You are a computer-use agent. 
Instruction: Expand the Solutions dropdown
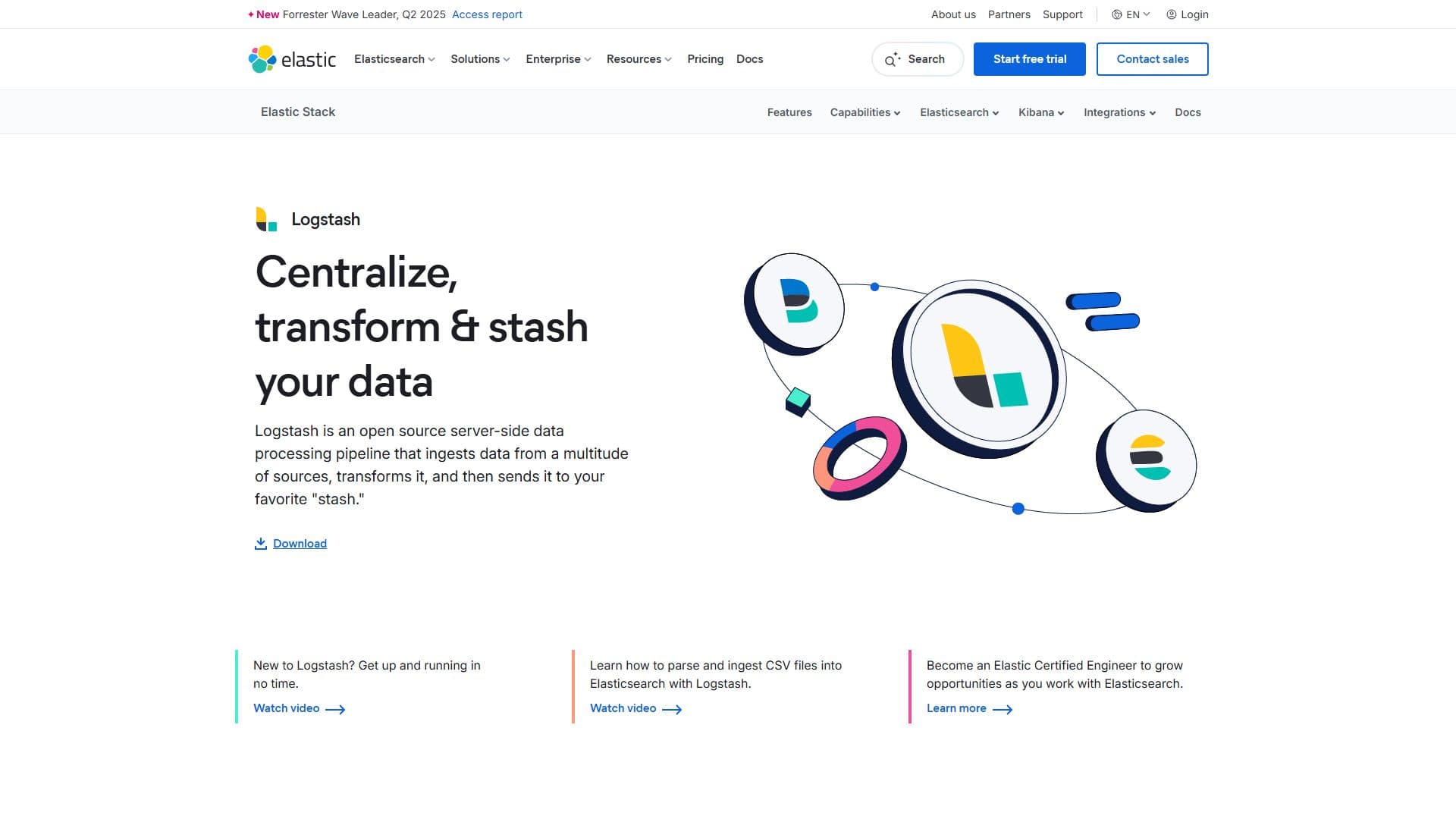(480, 59)
